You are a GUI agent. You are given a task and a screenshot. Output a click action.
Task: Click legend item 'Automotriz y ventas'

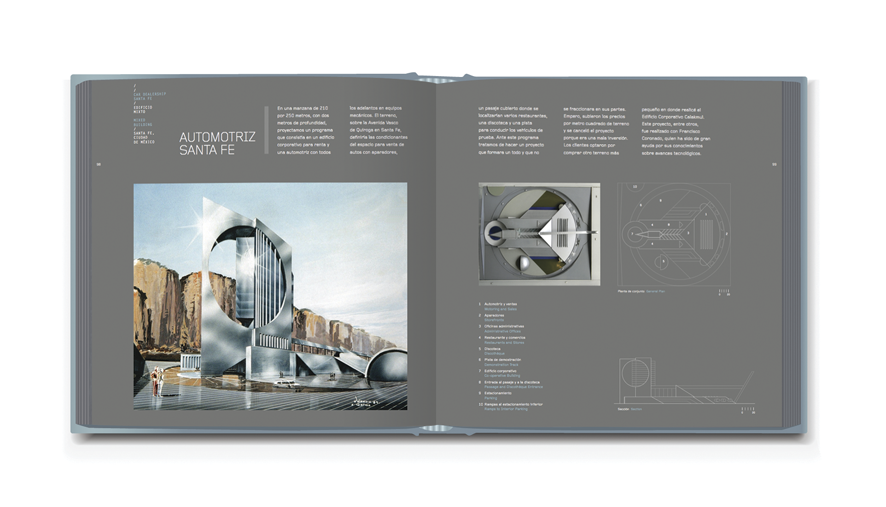[x=501, y=304]
